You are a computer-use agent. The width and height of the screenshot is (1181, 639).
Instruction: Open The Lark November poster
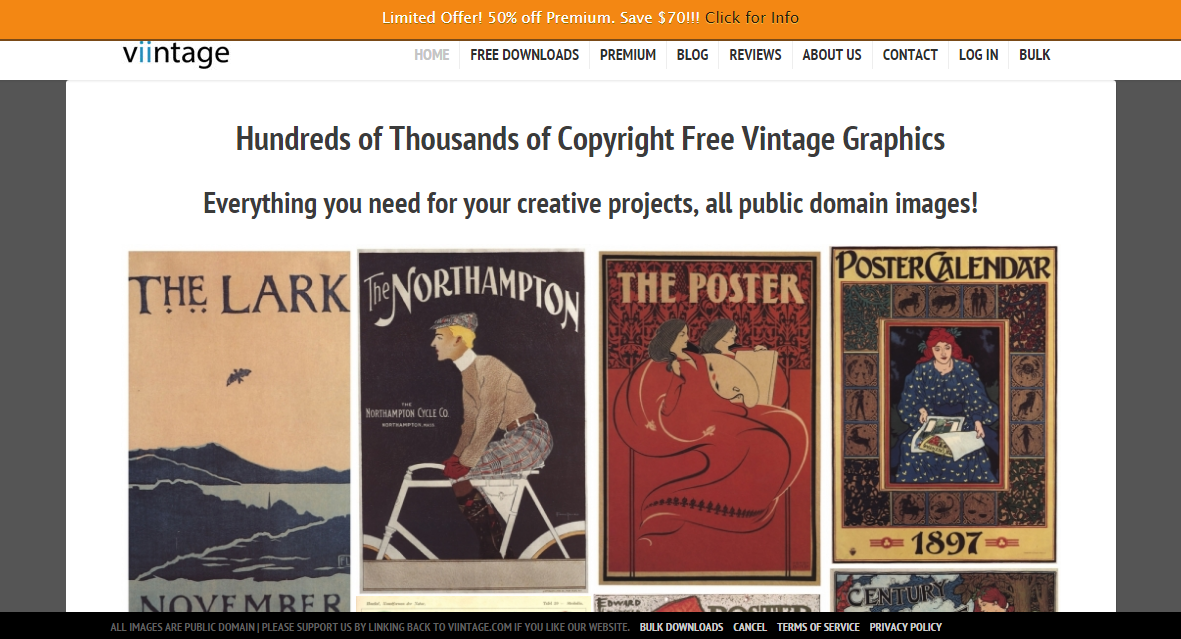click(x=239, y=430)
